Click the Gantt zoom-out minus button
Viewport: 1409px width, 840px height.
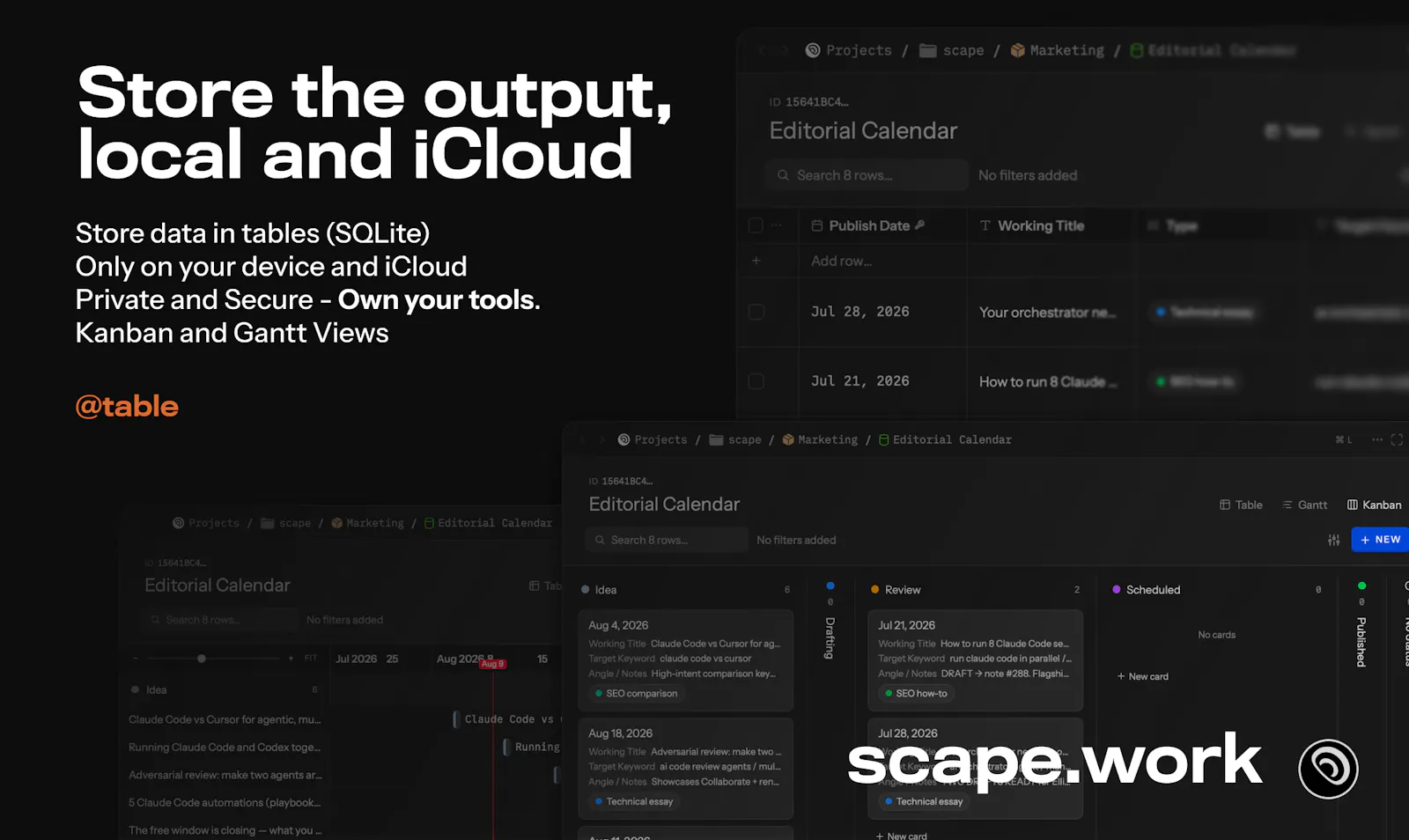pos(136,659)
